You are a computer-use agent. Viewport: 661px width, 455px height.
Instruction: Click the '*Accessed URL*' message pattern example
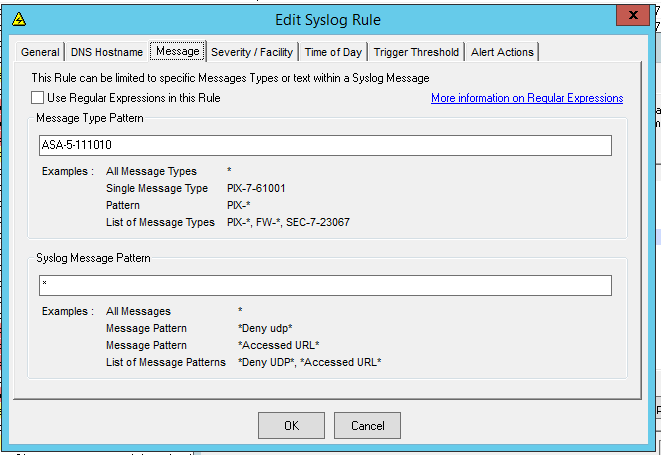[x=279, y=345]
